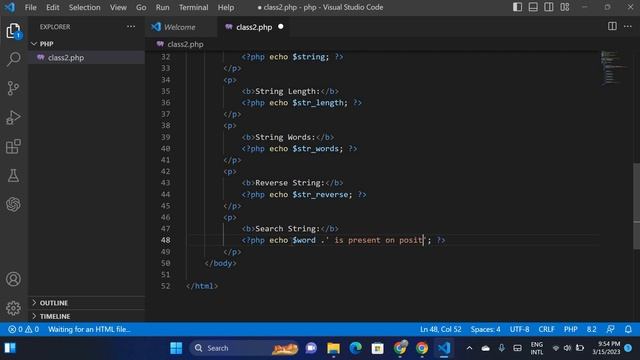Open the Explorer view in activity bar
This screenshot has width=640, height=360.
tap(13, 31)
